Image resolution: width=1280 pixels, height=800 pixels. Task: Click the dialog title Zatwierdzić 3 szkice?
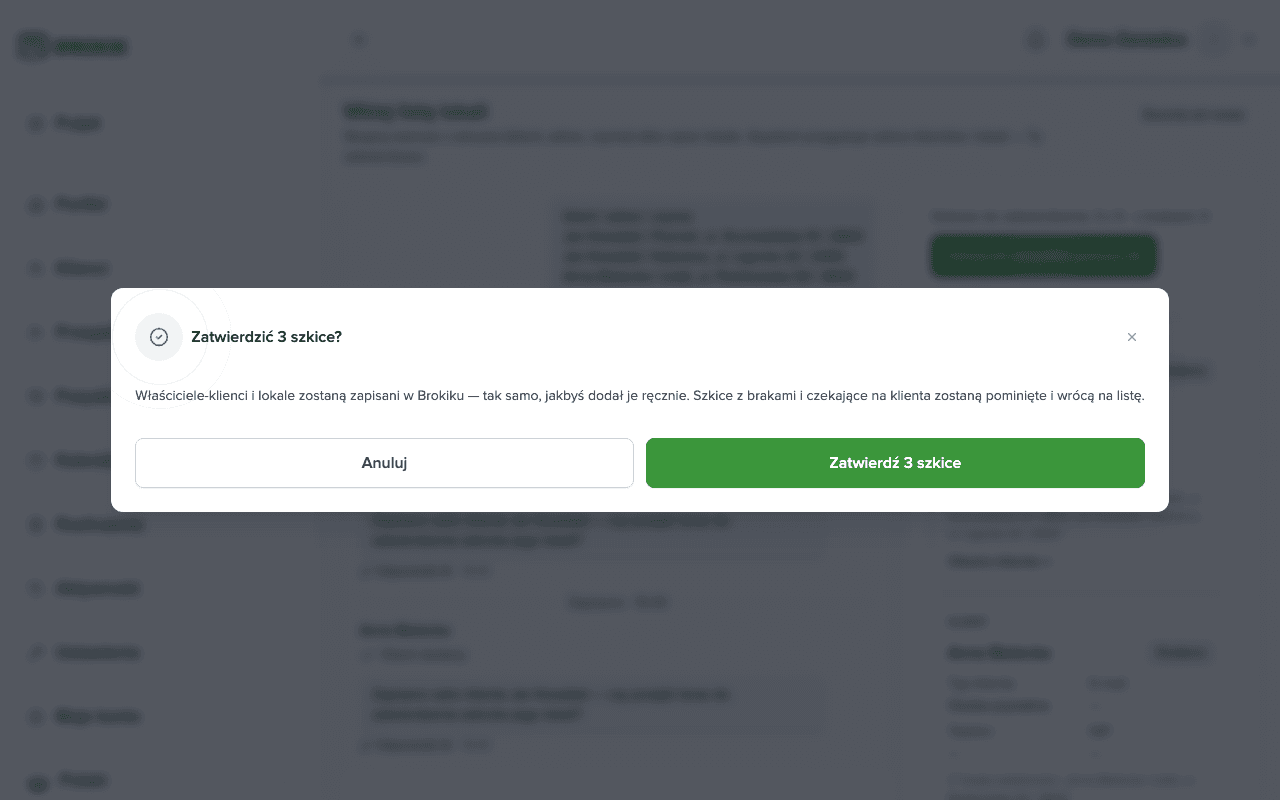[266, 337]
